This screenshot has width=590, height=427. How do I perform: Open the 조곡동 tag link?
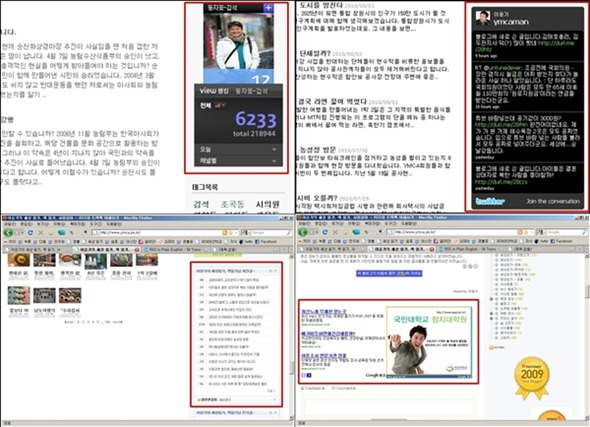[232, 204]
